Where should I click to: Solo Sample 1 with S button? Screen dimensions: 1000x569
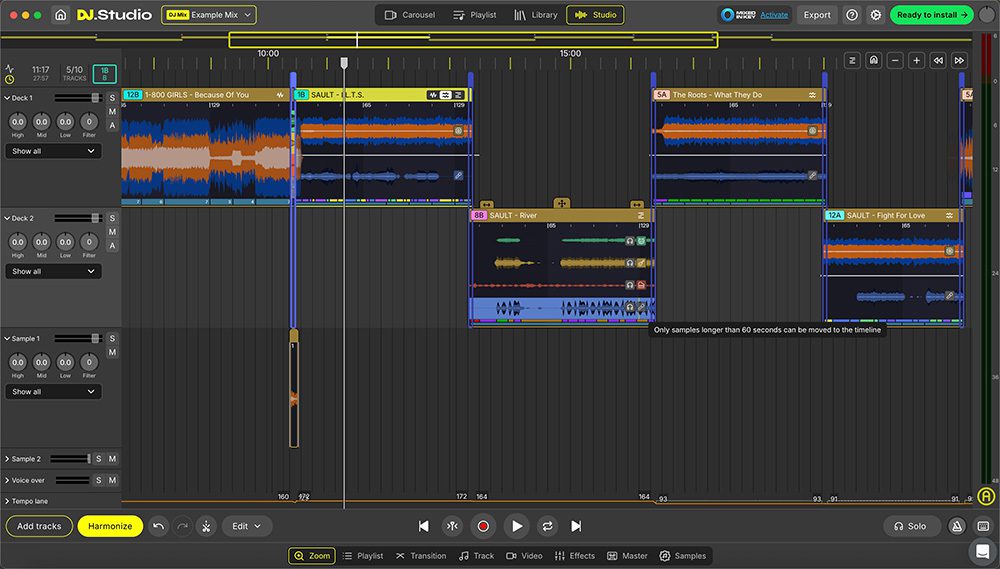click(x=112, y=339)
